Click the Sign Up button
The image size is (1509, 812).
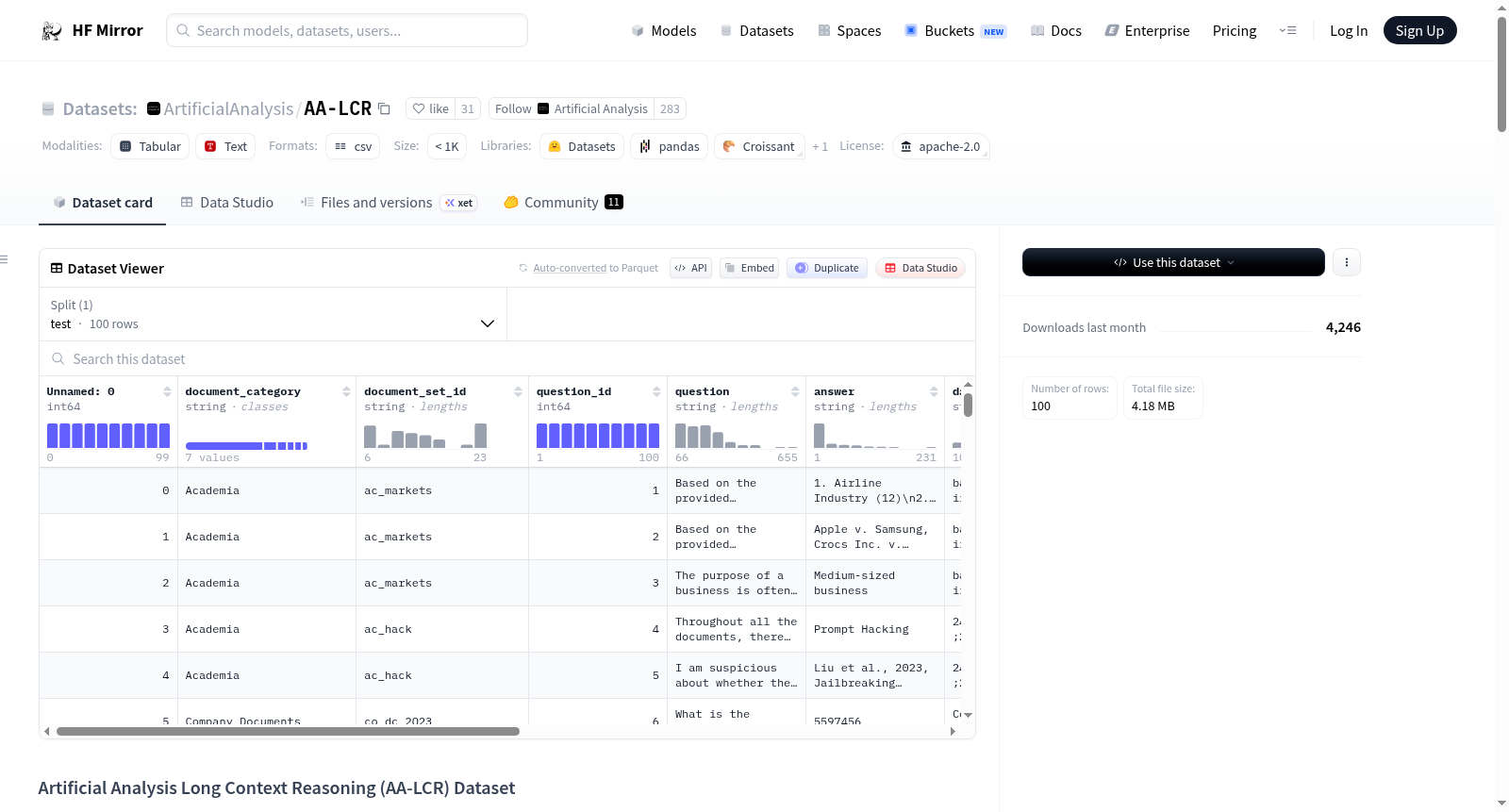(1419, 31)
